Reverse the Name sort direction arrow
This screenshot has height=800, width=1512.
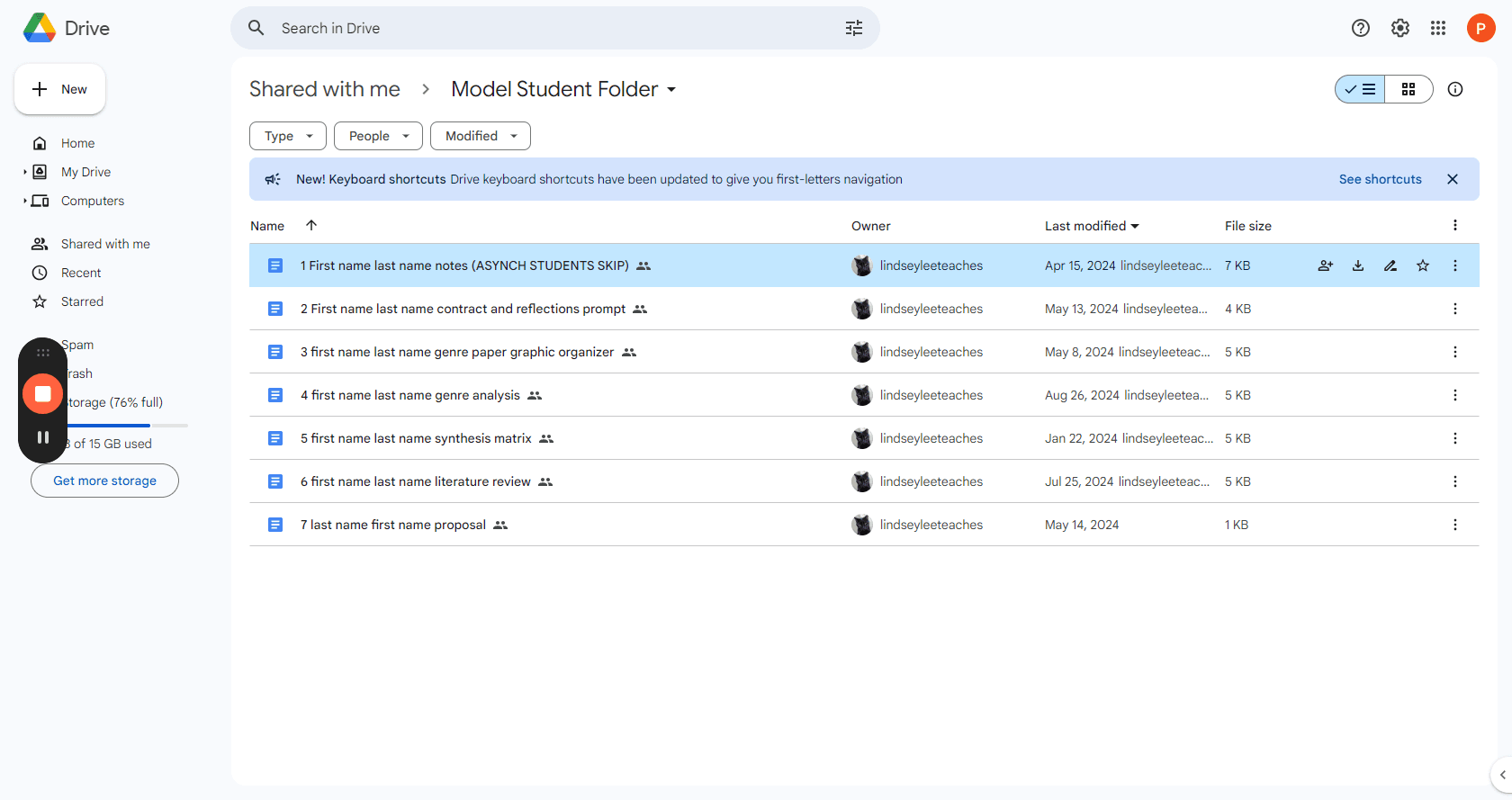pos(311,225)
